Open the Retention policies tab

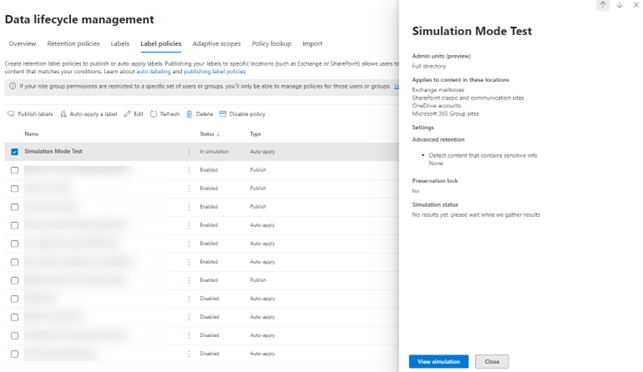pyautogui.click(x=73, y=43)
